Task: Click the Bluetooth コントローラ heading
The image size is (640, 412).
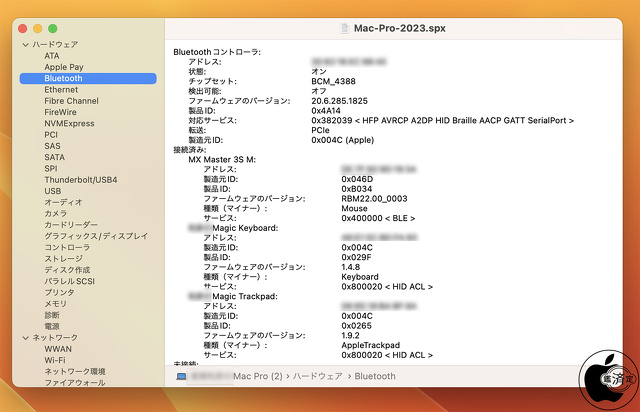Action: 217,52
